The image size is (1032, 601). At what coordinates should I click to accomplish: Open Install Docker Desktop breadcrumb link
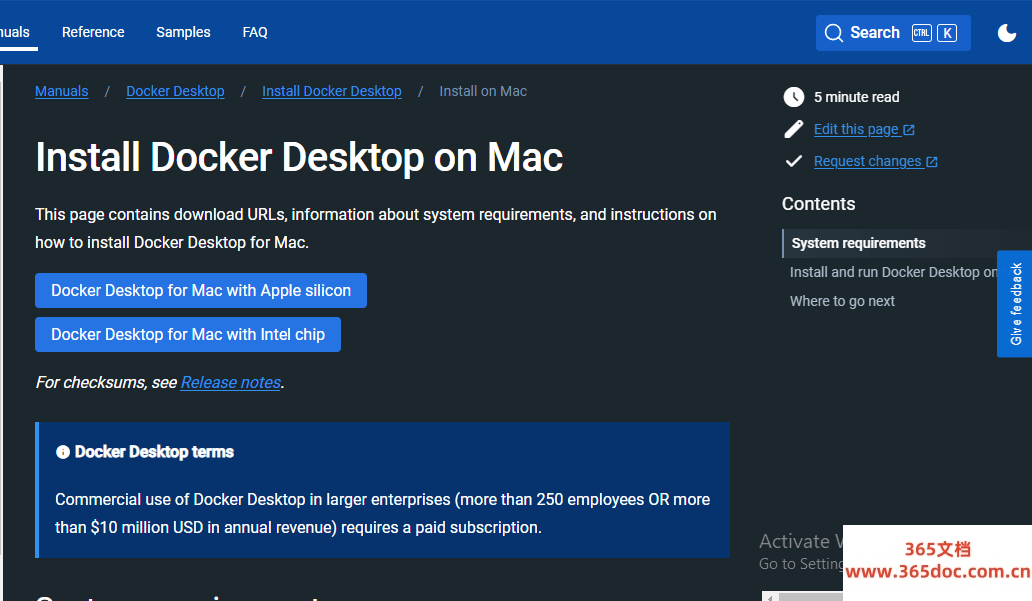coord(331,91)
